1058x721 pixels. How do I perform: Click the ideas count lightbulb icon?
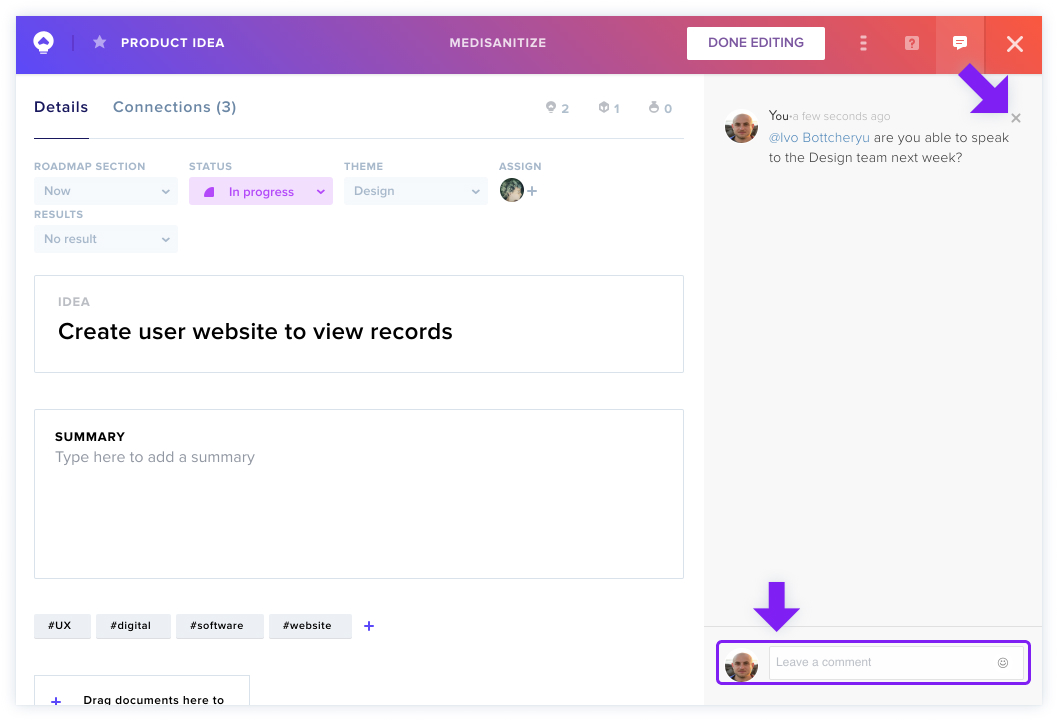click(x=551, y=107)
